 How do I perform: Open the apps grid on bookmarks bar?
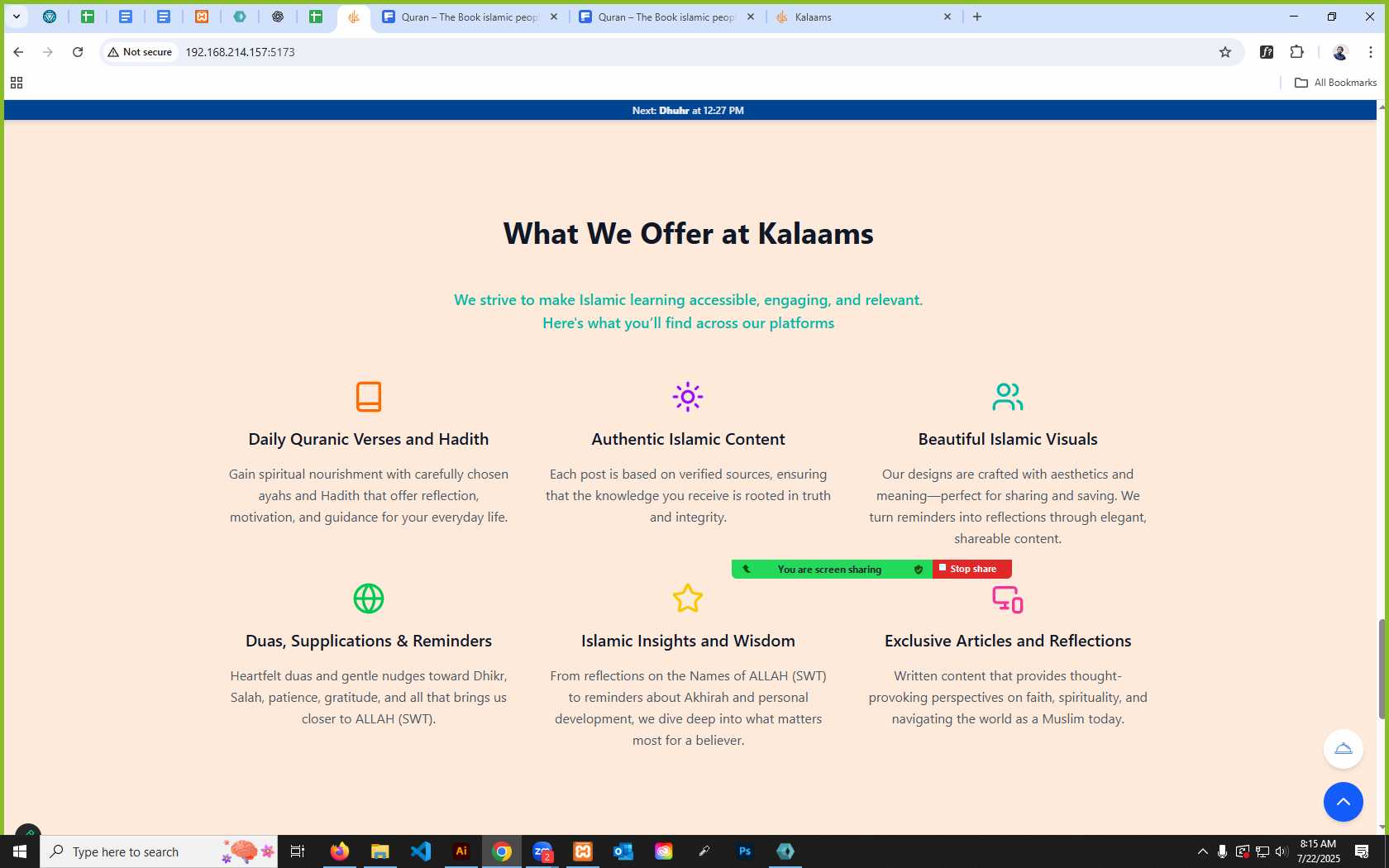[x=17, y=83]
